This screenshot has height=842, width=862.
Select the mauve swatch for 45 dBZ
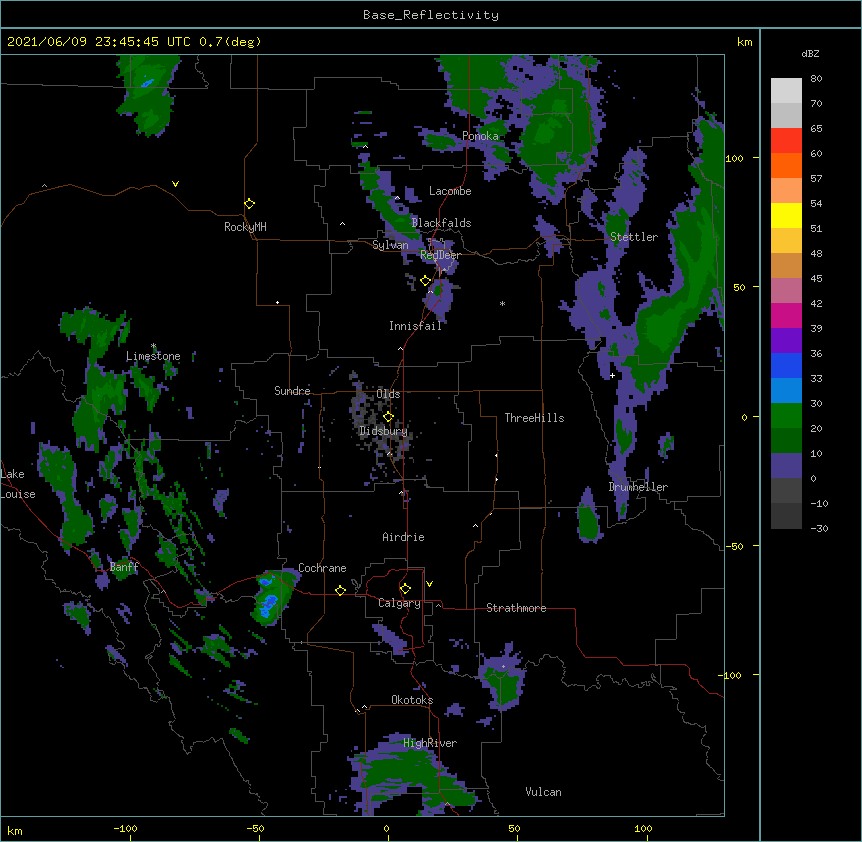coord(786,290)
